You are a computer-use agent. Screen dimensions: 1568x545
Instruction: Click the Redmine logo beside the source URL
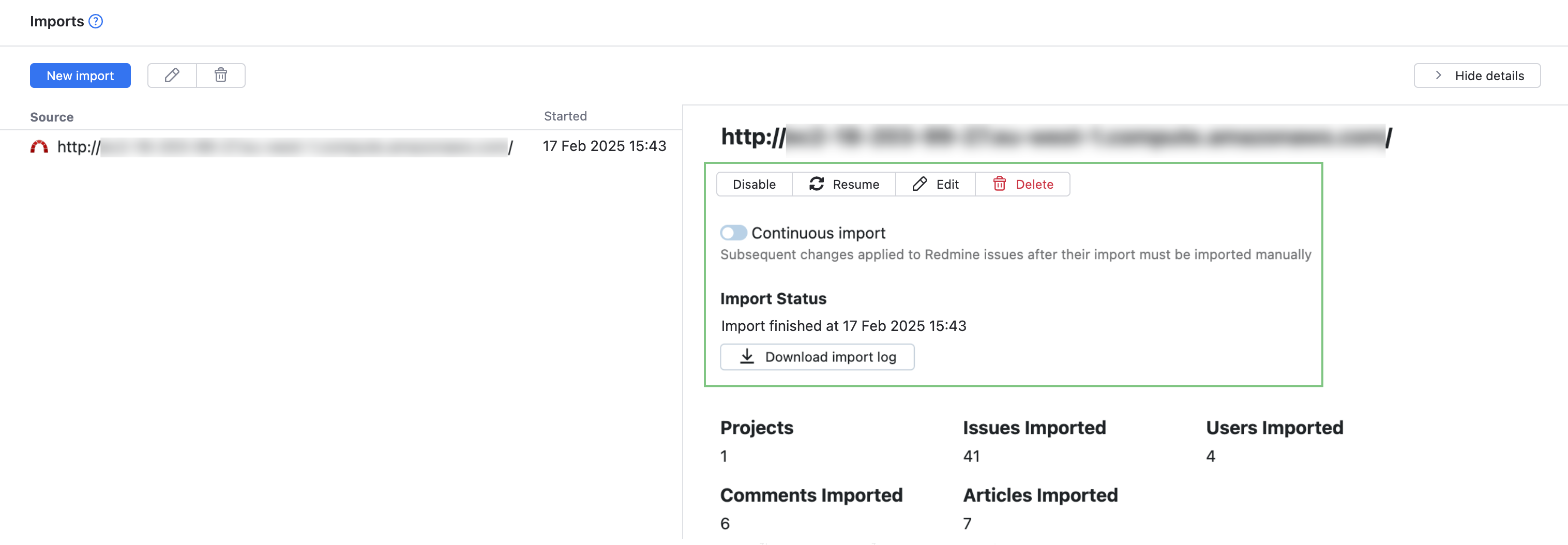pyautogui.click(x=40, y=146)
